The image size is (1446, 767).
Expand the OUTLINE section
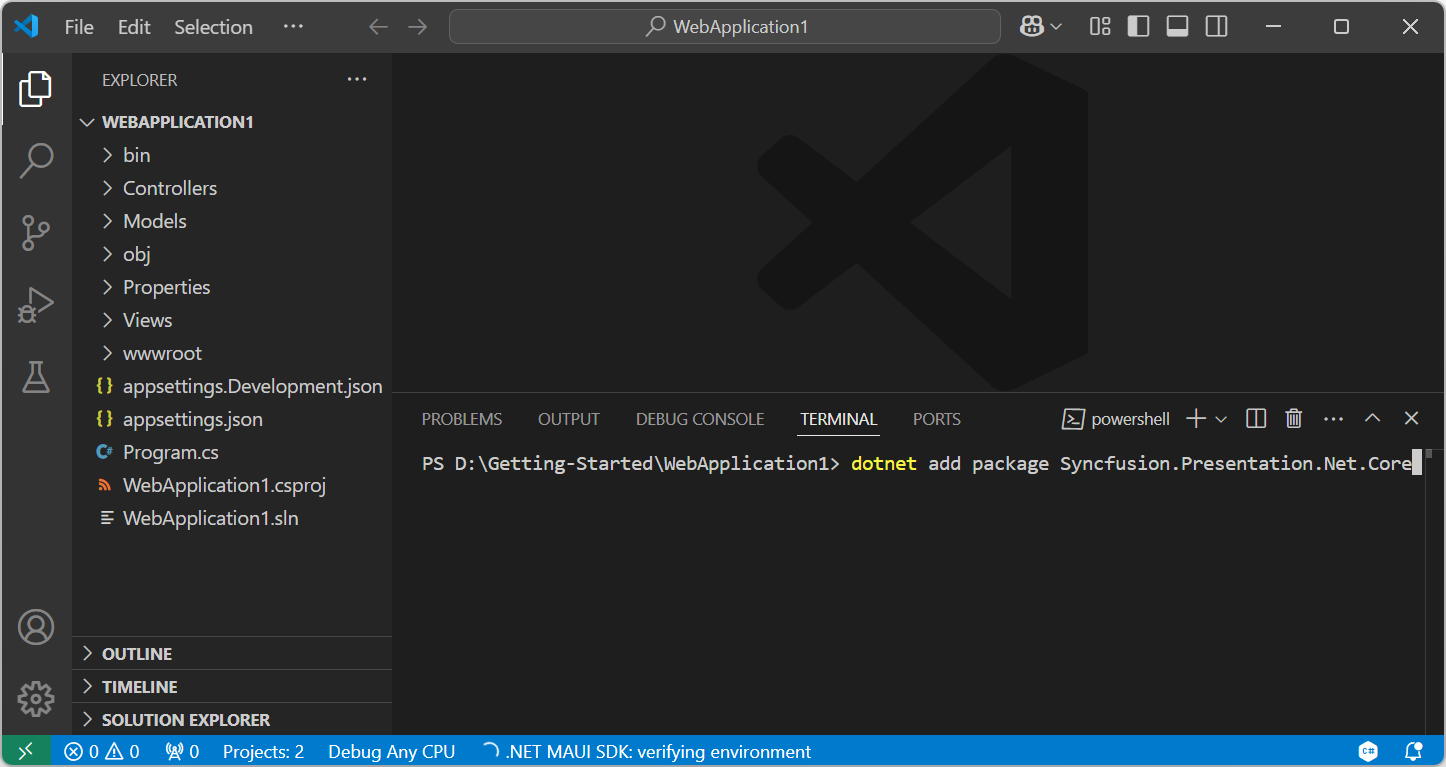point(232,654)
